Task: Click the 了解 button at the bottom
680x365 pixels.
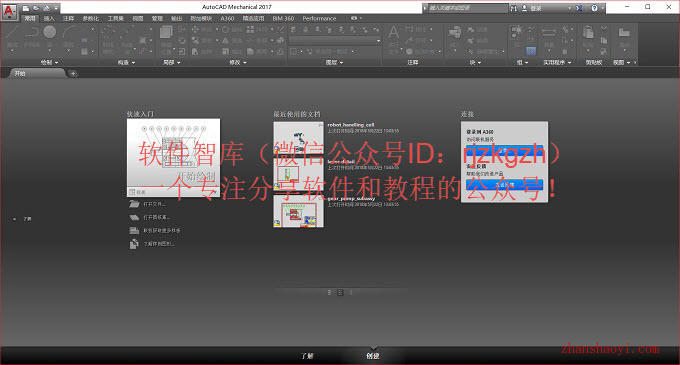Action: [307, 356]
